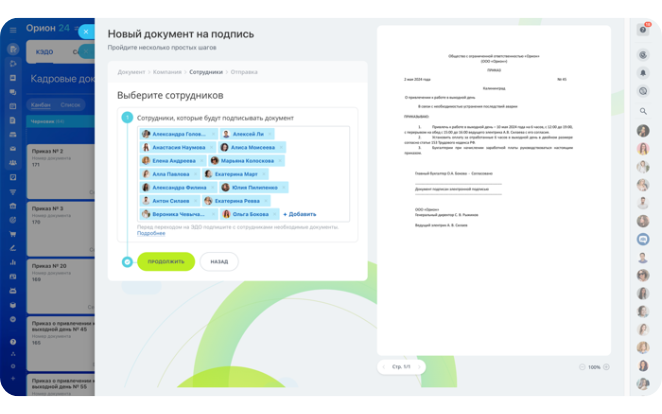The height and width of the screenshot is (414, 662).
Task: Click the Черновик column header
Action: pos(60,122)
